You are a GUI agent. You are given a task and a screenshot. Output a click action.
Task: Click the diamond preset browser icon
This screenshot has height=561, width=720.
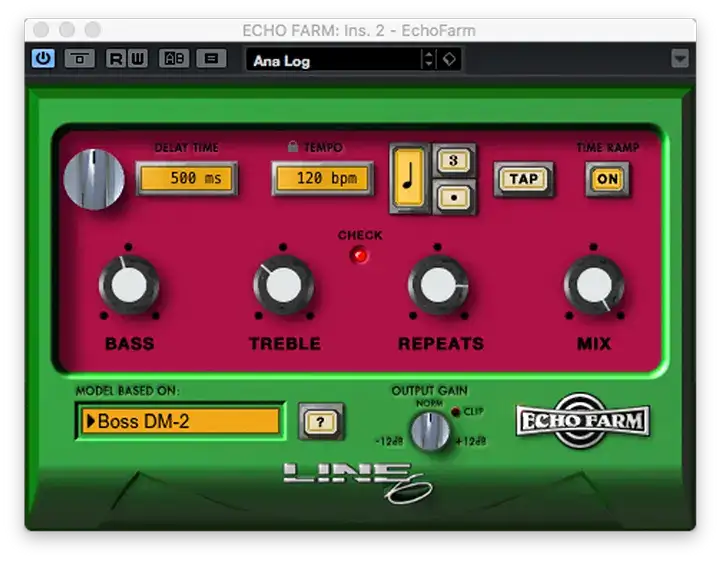click(x=449, y=60)
